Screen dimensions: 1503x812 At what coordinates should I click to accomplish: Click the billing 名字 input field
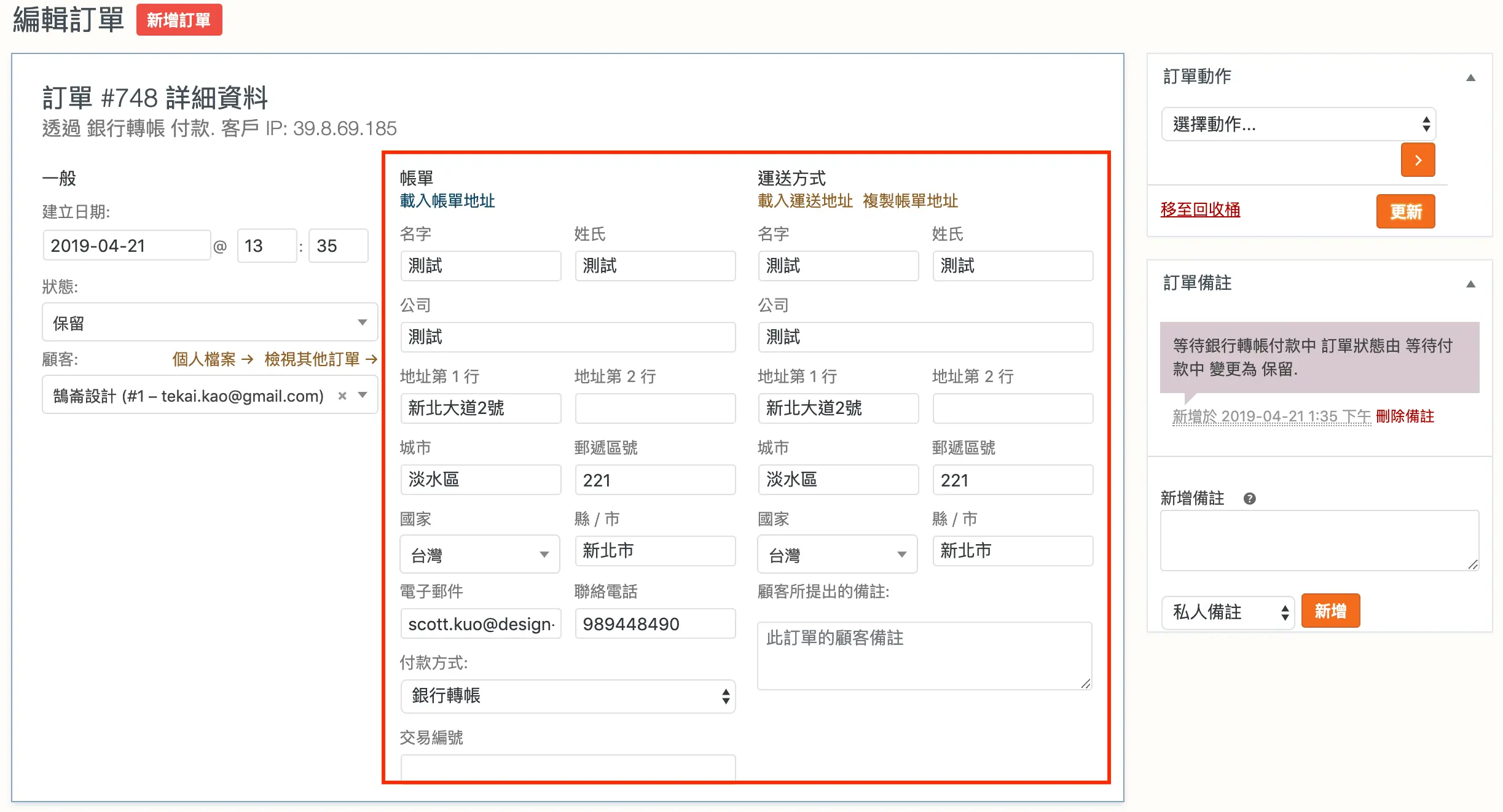(x=481, y=266)
